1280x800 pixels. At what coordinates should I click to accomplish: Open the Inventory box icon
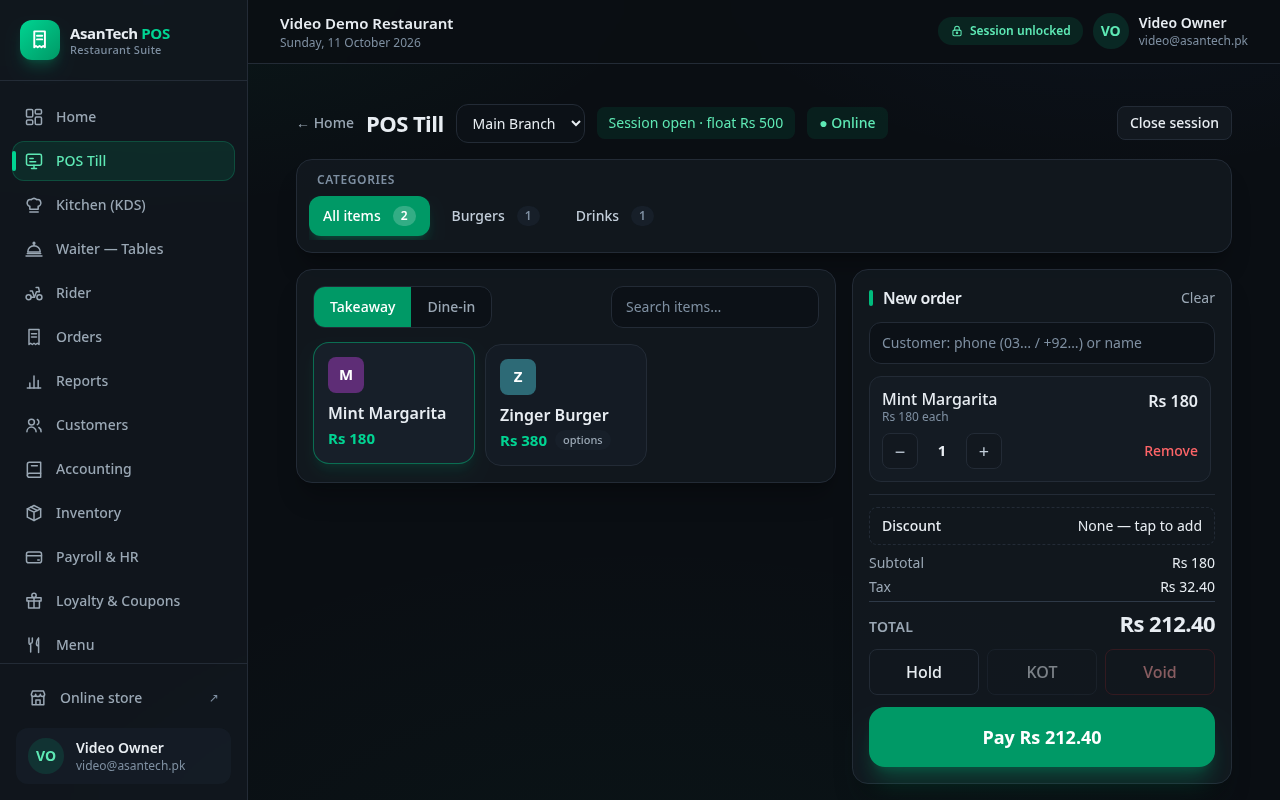pyautogui.click(x=34, y=513)
